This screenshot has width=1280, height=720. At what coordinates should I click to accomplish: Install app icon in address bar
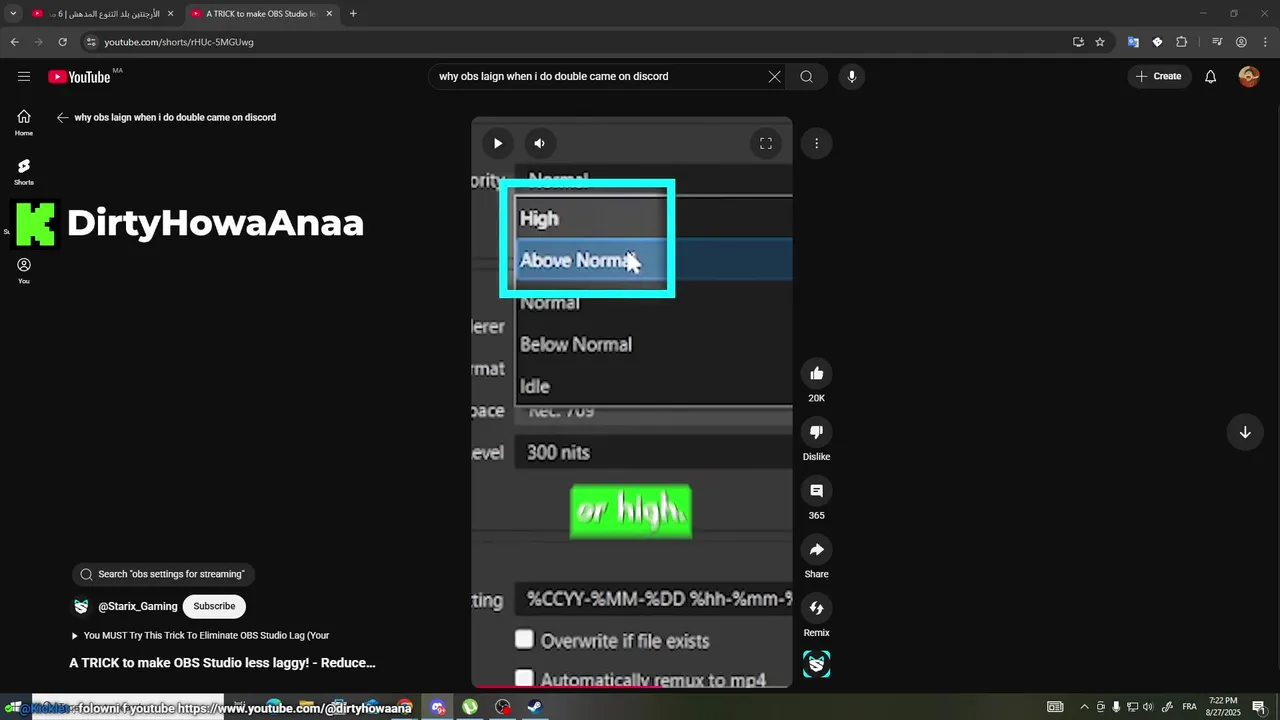tap(1078, 42)
